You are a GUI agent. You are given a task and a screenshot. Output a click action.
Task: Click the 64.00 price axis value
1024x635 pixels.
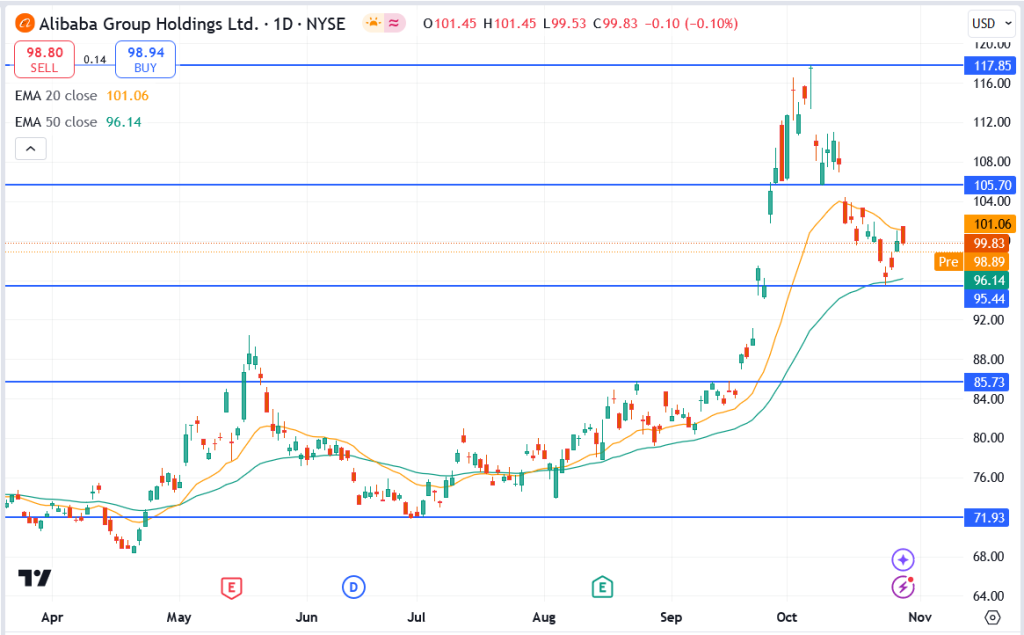(x=991, y=596)
